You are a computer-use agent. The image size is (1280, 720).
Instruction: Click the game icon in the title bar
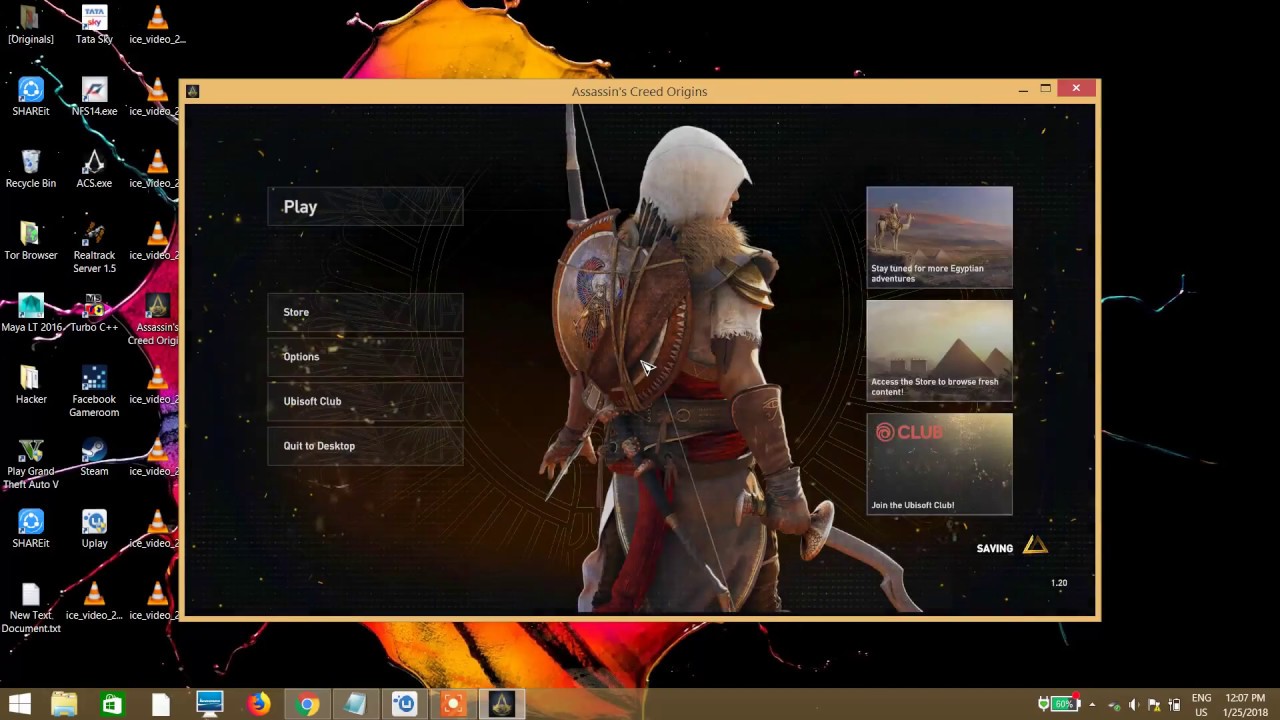coord(193,91)
